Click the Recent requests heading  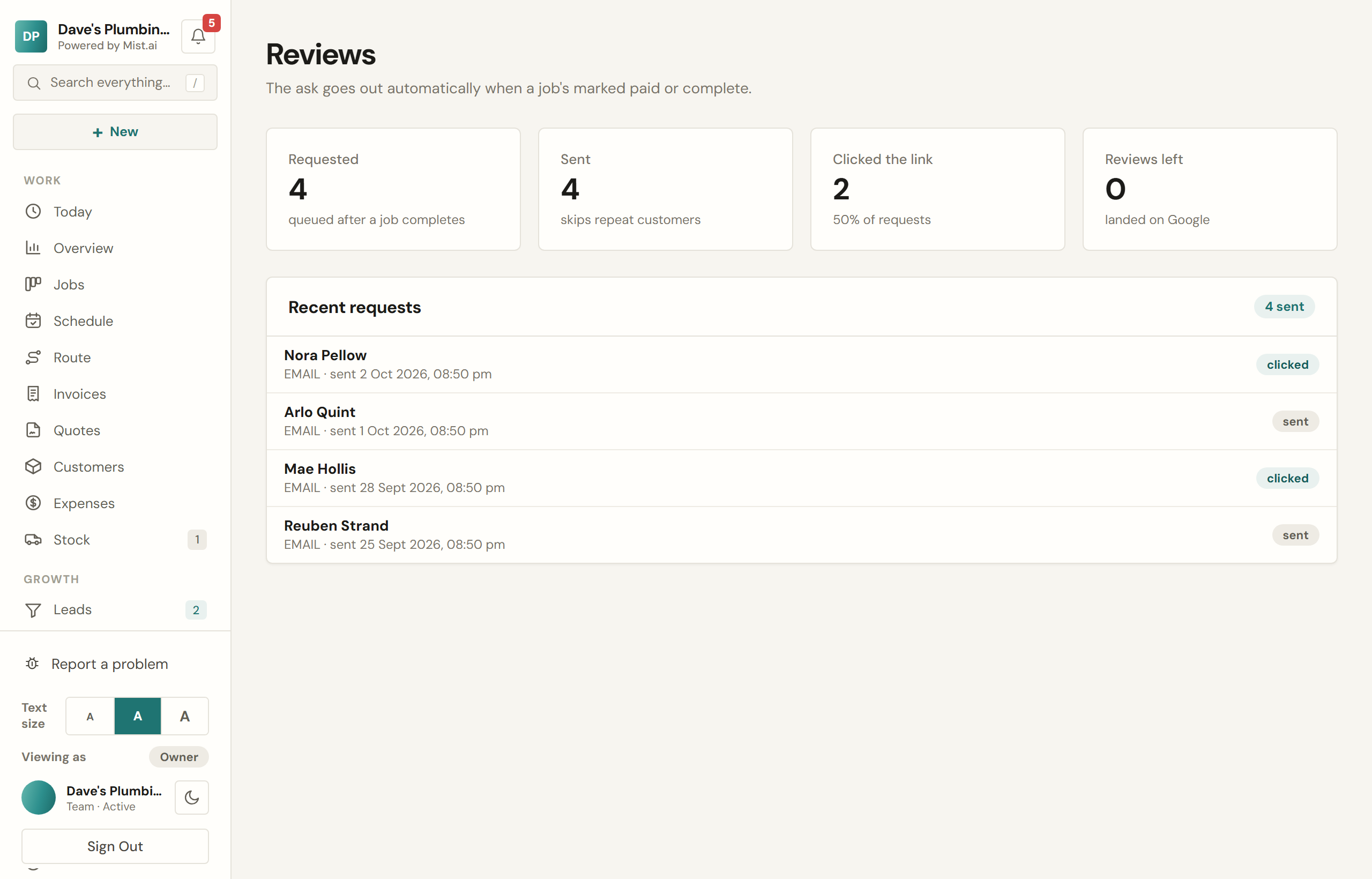tap(354, 307)
